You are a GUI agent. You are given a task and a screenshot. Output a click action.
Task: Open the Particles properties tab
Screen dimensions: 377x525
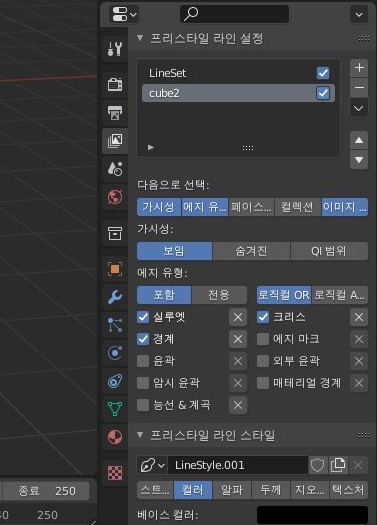(115, 325)
